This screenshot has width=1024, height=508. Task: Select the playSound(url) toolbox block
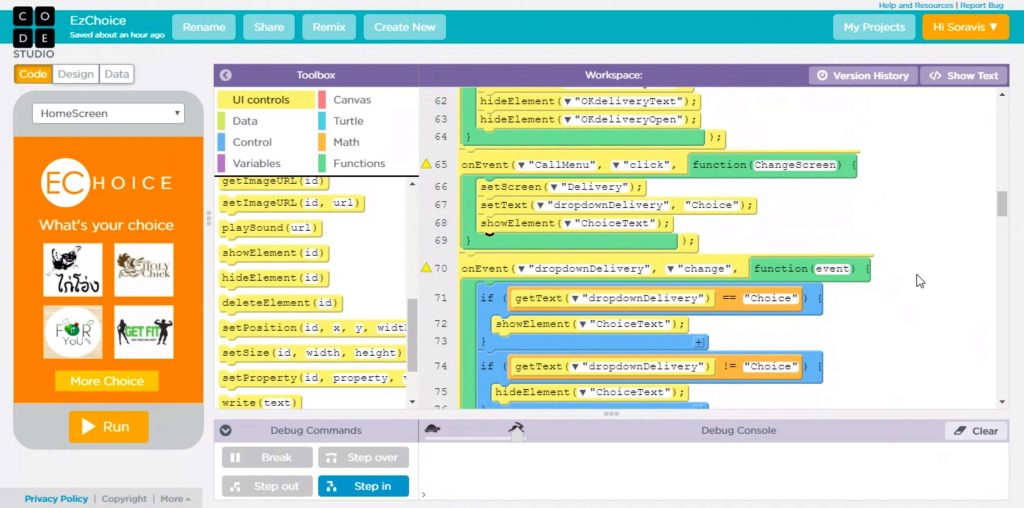point(270,228)
